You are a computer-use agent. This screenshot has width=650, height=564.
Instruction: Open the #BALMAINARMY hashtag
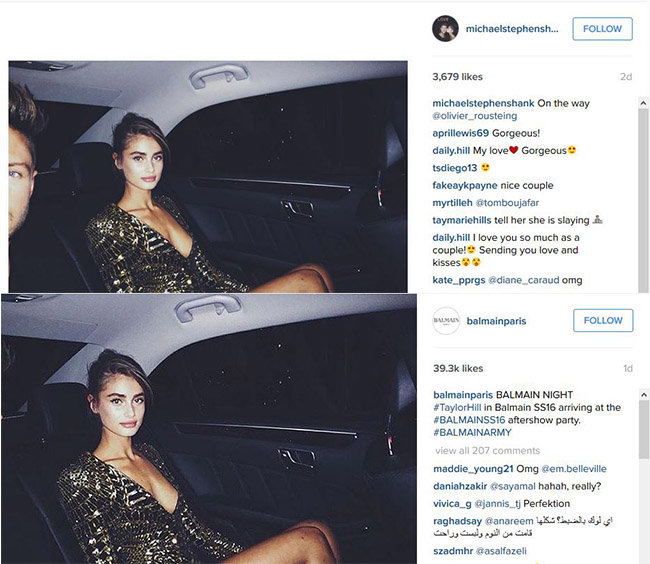pos(472,433)
